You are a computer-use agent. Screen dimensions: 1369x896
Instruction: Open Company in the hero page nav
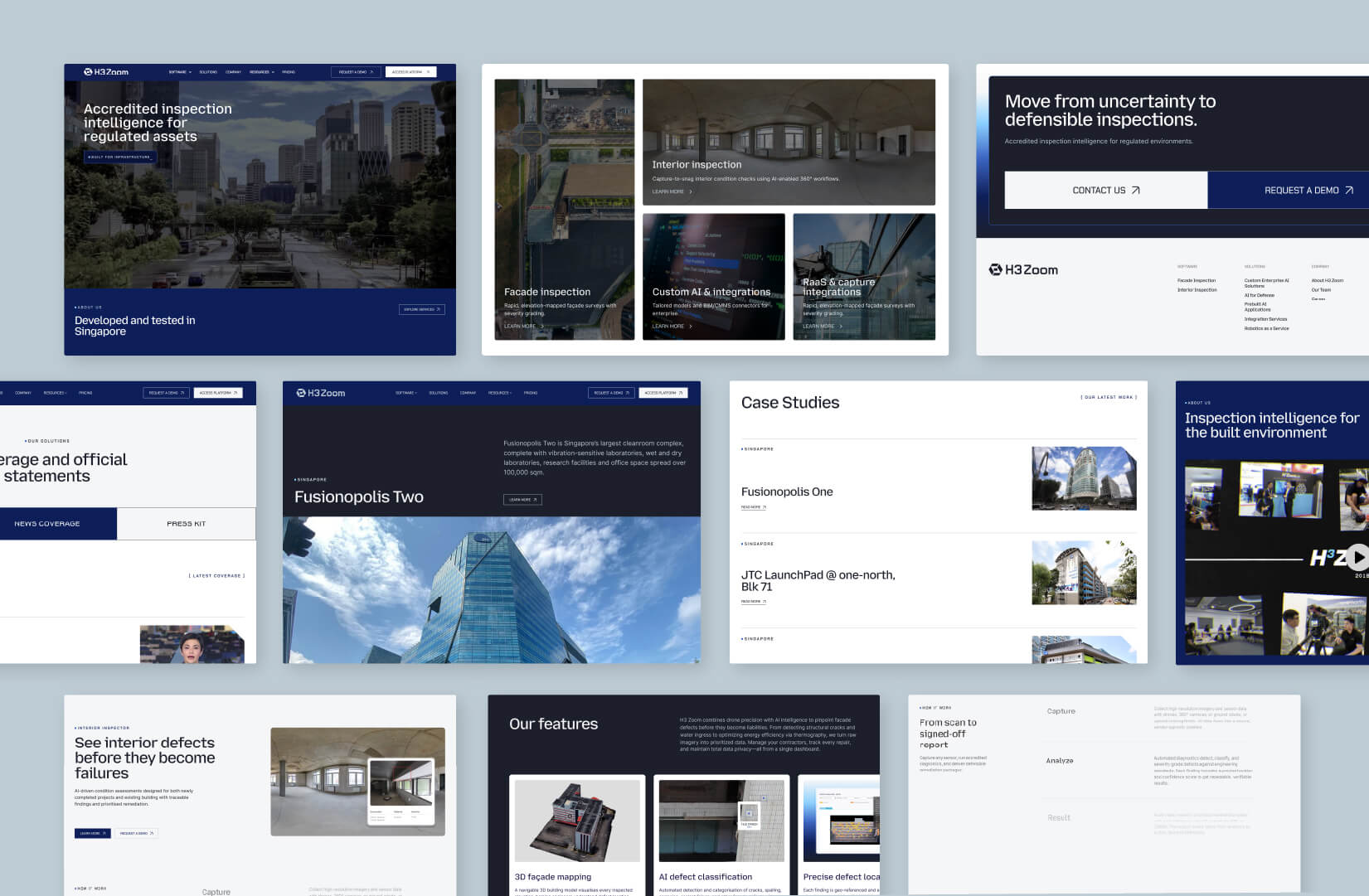(x=234, y=72)
